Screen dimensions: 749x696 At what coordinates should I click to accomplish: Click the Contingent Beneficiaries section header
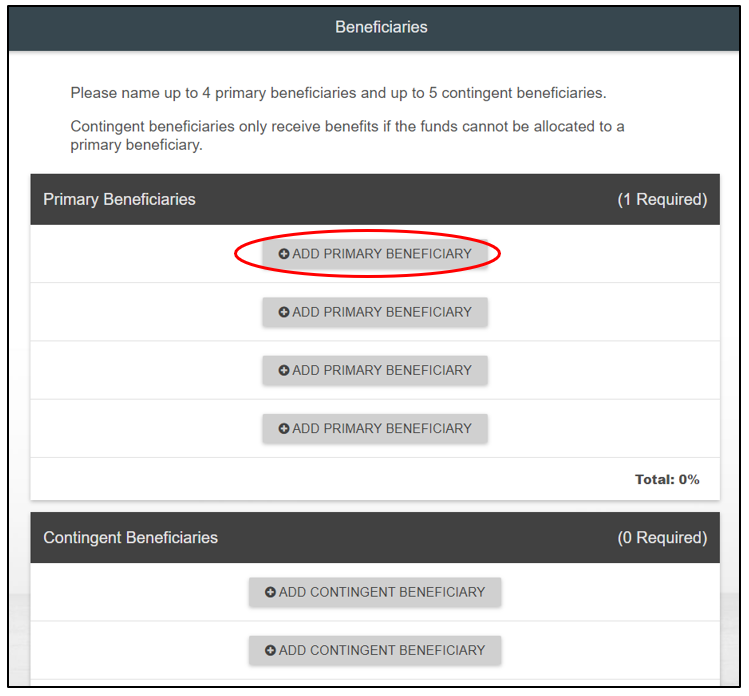click(x=131, y=537)
